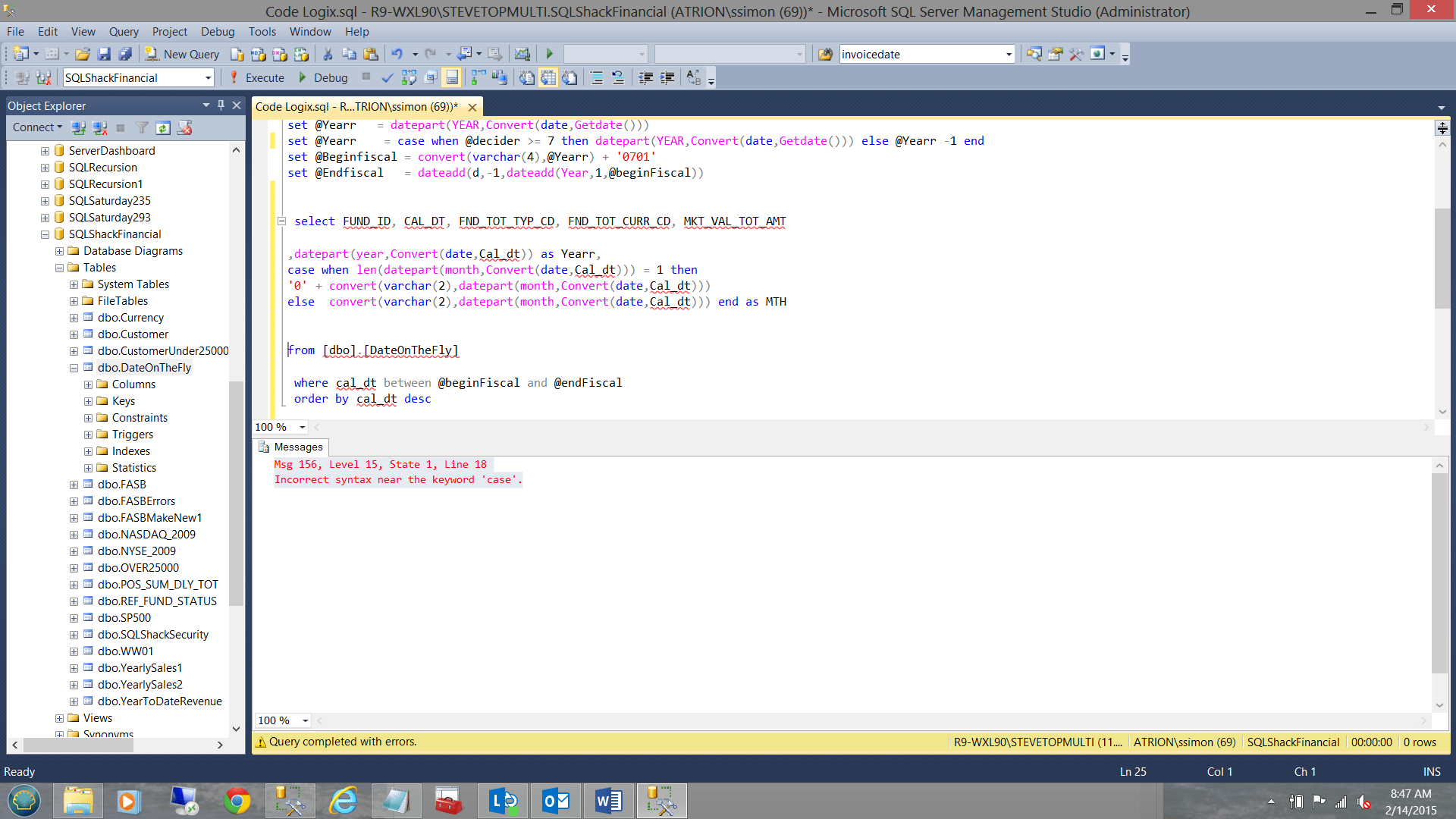Toggle auto-hide pin on Object Explorer

[x=221, y=105]
